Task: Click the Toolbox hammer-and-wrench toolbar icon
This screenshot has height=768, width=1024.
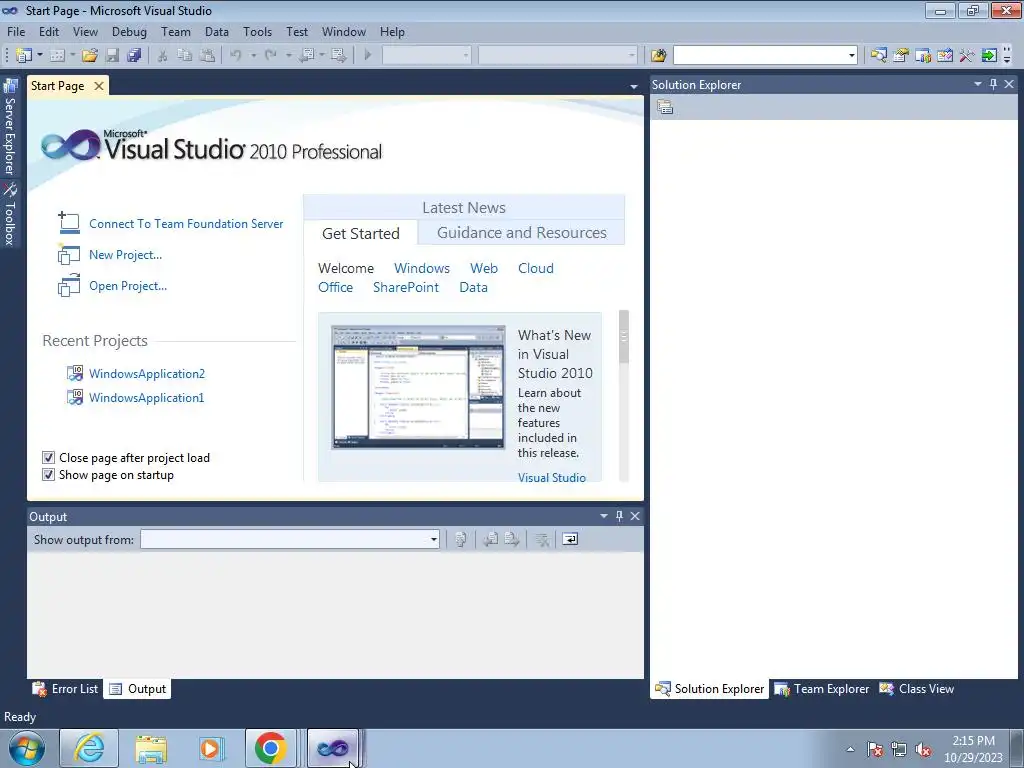Action: tap(967, 56)
